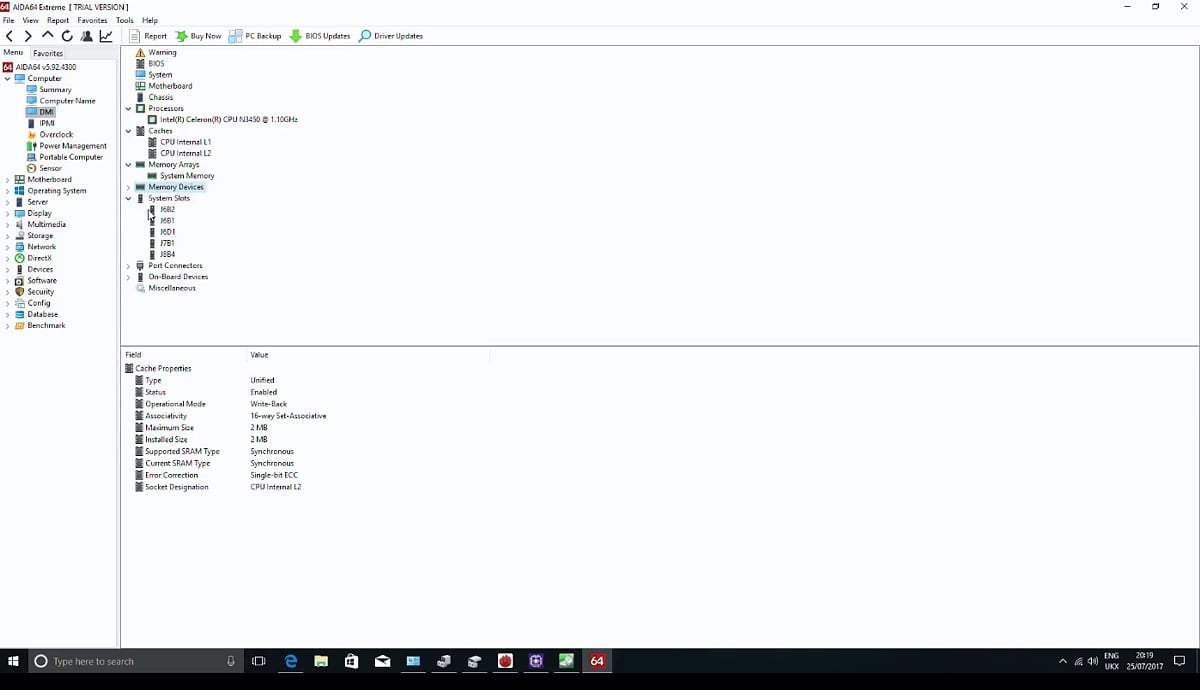Viewport: 1200px width, 690px height.
Task: Open the Windows Start menu
Action: (14, 661)
